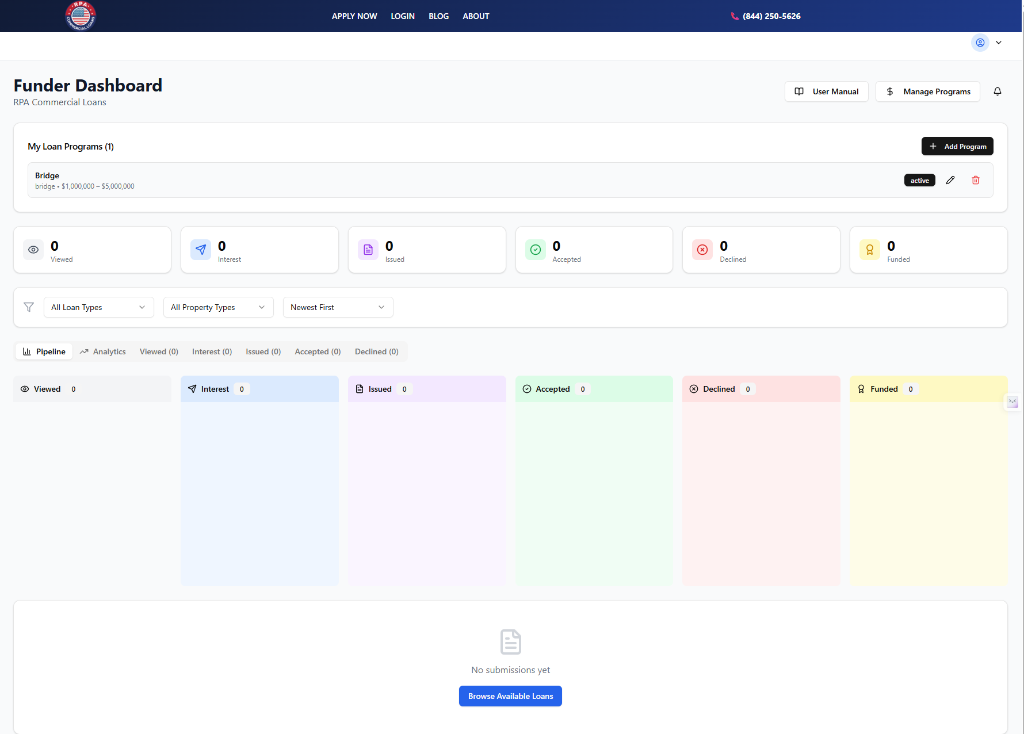
Task: Click the Funder Dashboard heading
Action: pos(88,86)
